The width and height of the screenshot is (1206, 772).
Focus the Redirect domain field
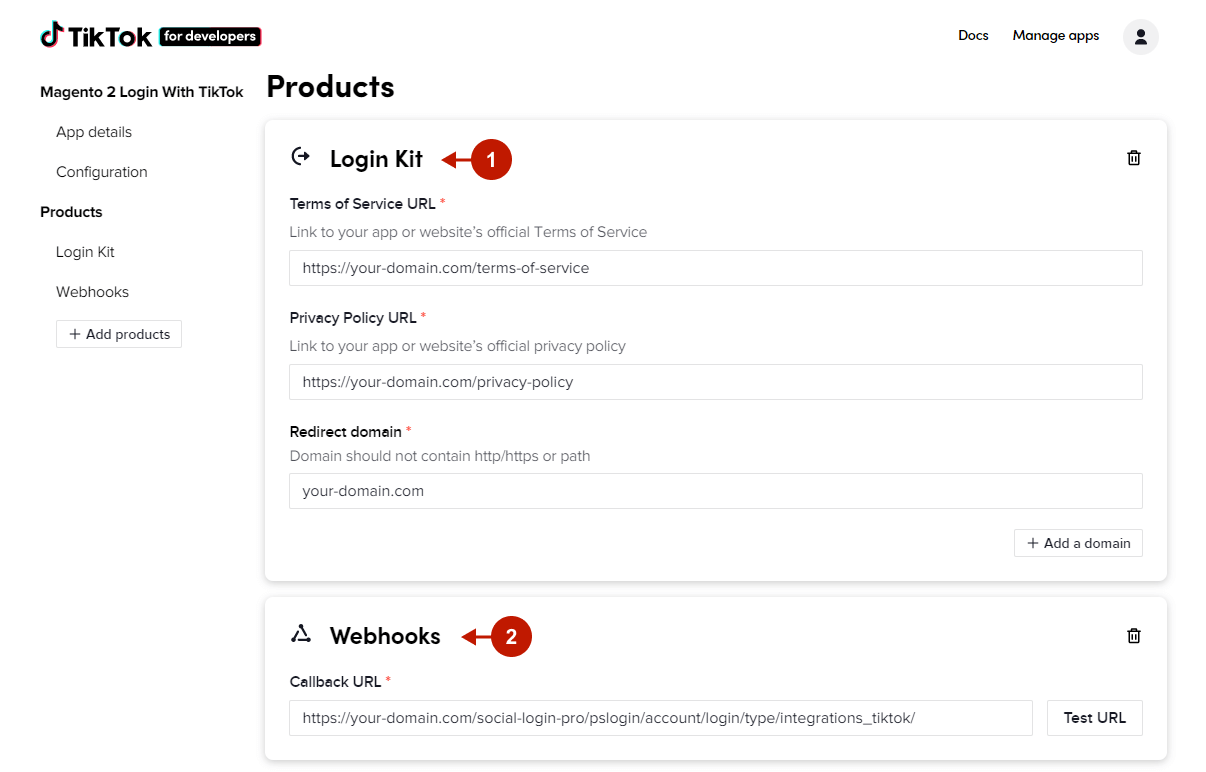click(716, 491)
